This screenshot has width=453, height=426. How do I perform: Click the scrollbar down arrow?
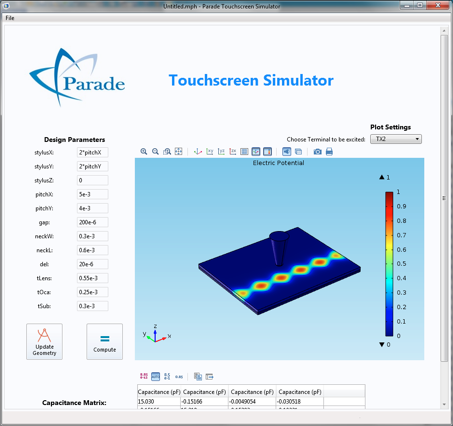click(444, 404)
